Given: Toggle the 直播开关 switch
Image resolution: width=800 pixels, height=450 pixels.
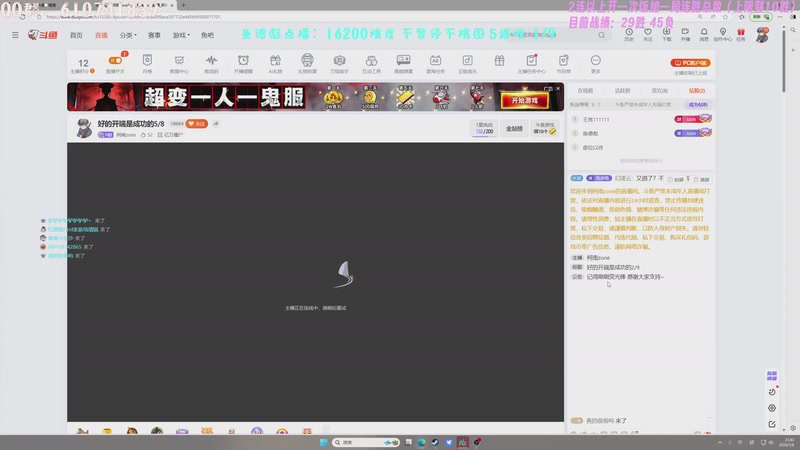Looking at the screenshot, I should click(x=115, y=60).
